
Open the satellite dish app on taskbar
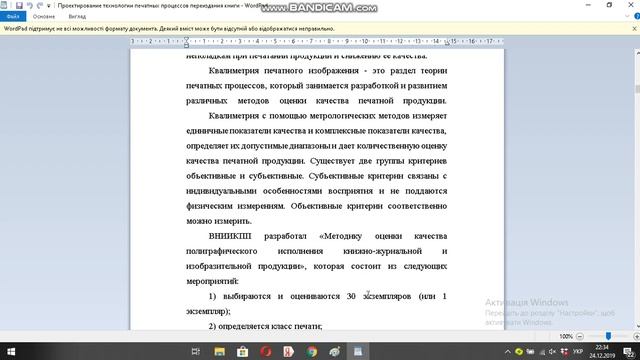tap(335, 351)
